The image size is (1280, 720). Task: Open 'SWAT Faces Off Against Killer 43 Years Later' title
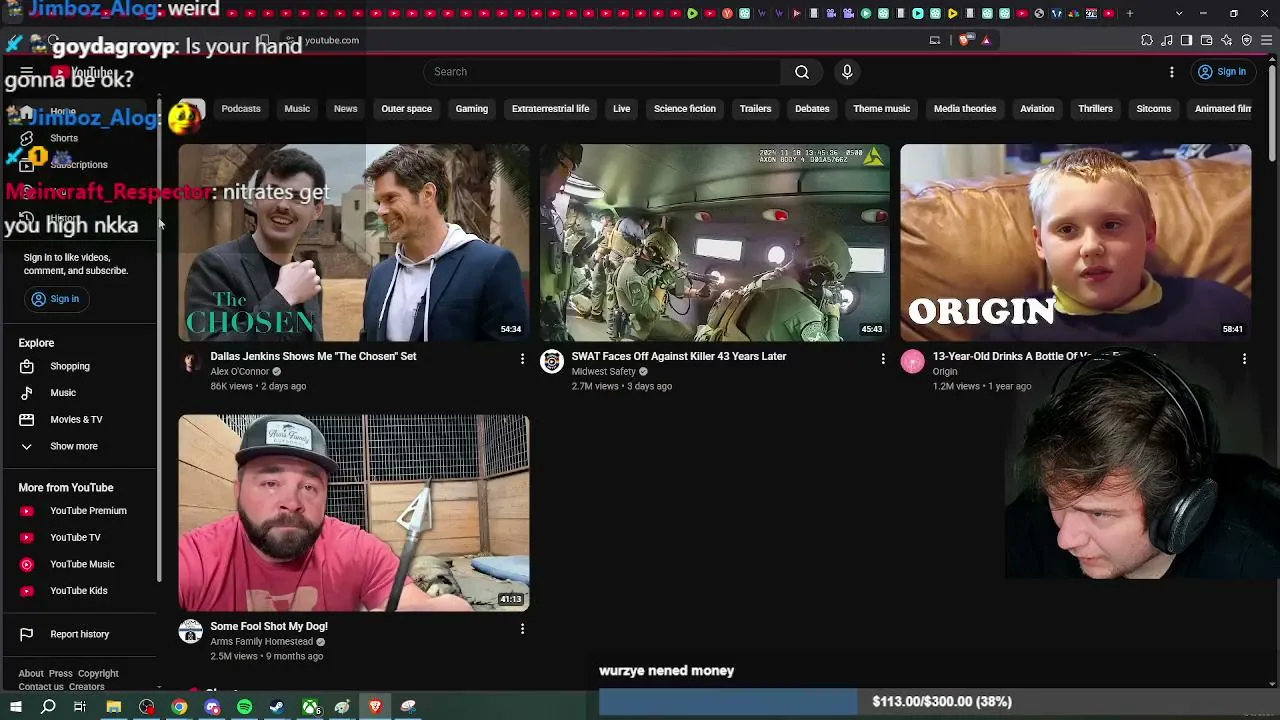(679, 357)
